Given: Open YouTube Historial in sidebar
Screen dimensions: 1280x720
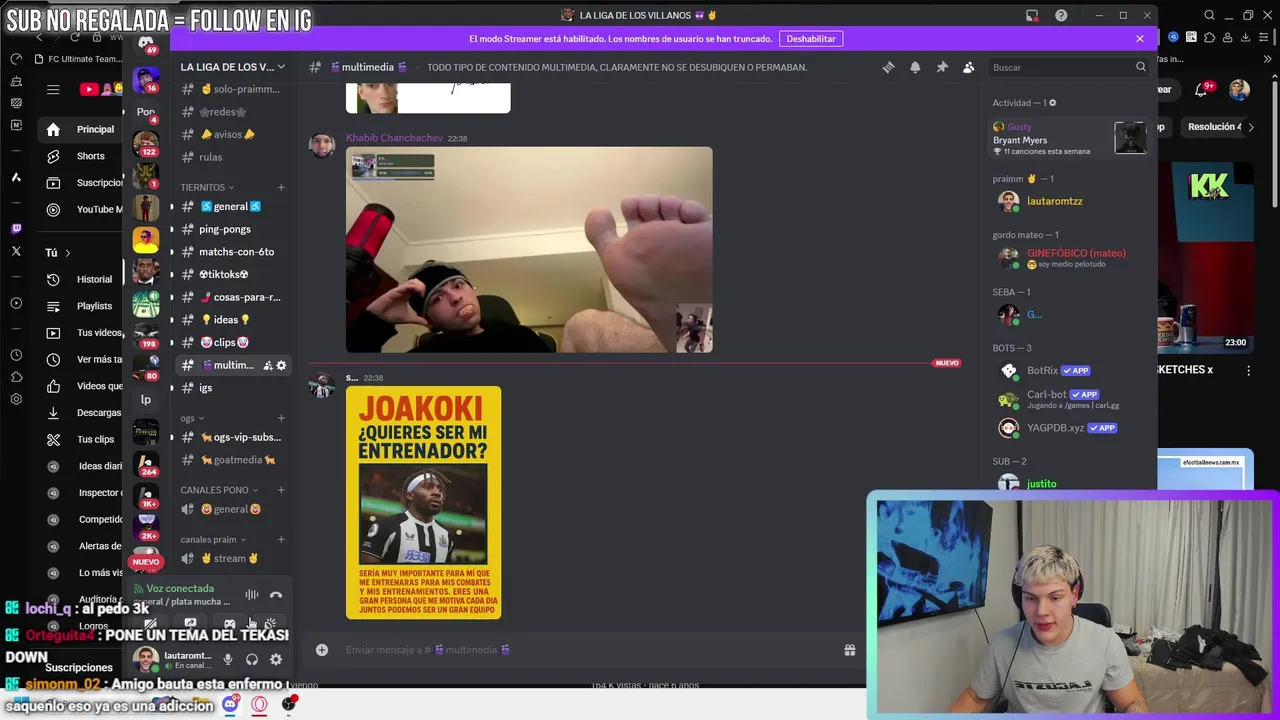Looking at the screenshot, I should [83, 279].
